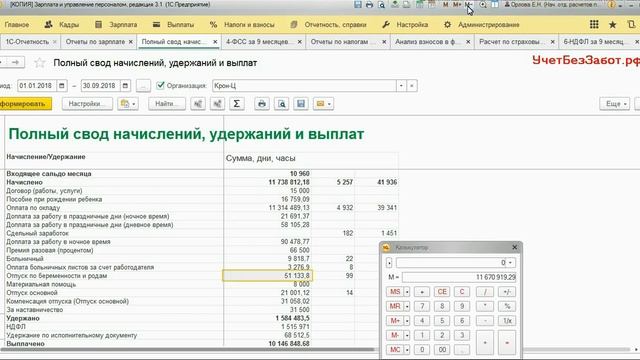Image resolution: width=640 pixels, height=360 pixels.
Task: Open print preview from the title bar
Action: point(382,4)
